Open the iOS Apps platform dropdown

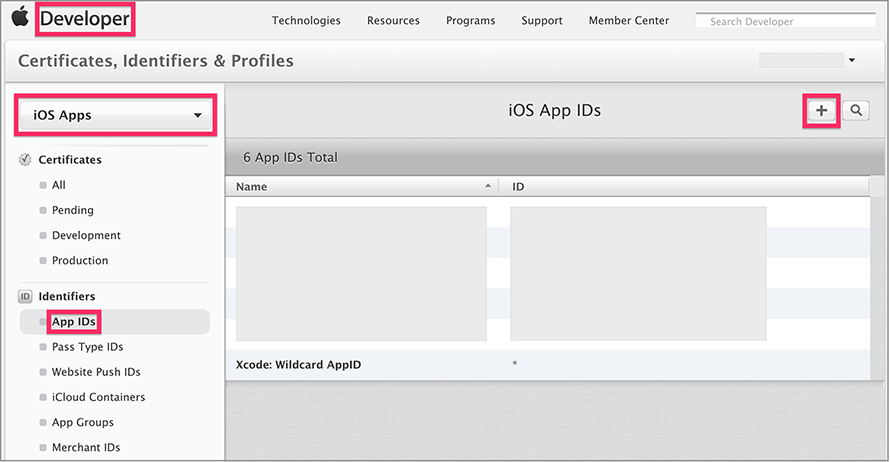coord(116,116)
